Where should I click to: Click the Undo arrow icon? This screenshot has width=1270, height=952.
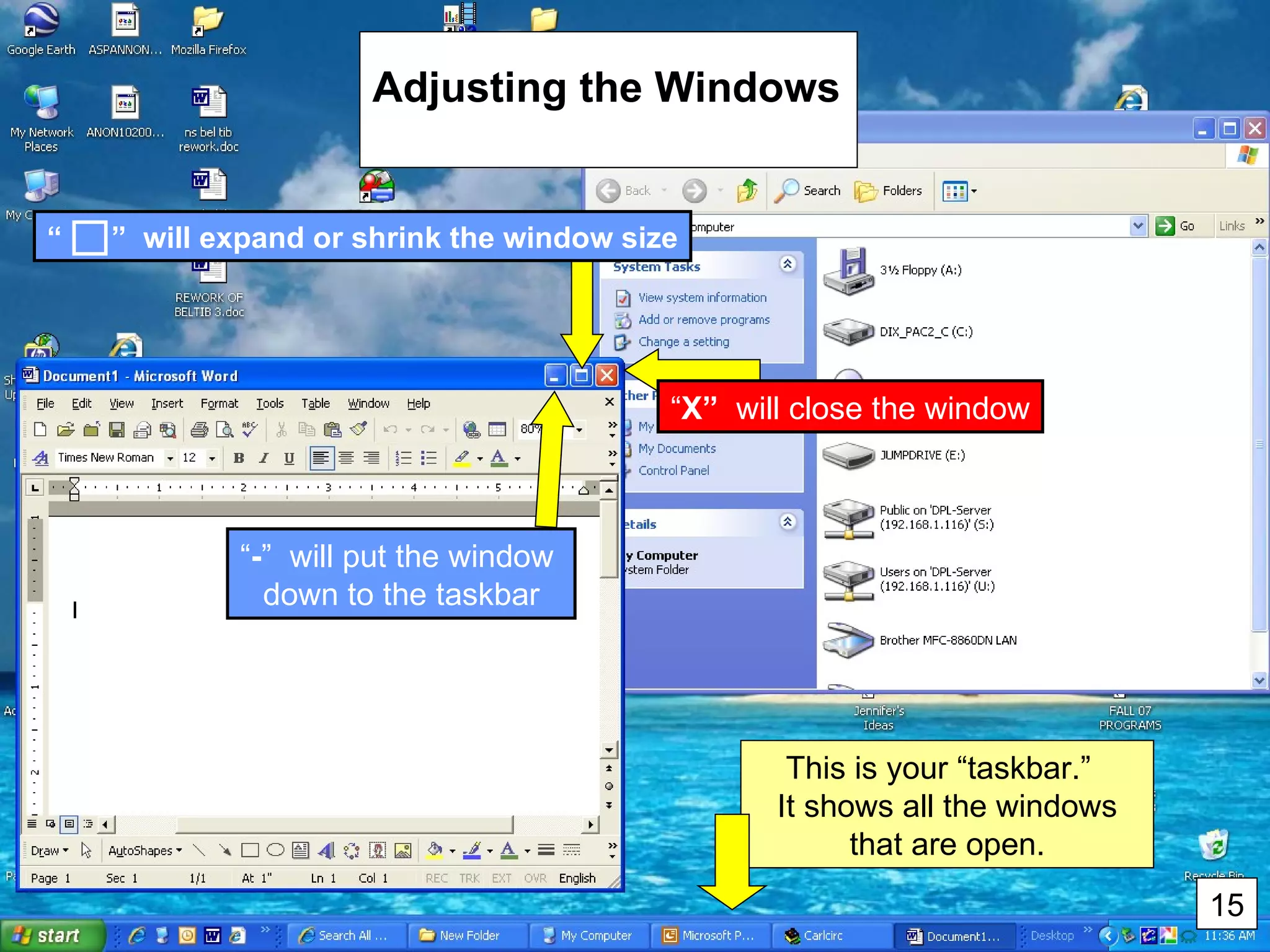click(x=390, y=429)
